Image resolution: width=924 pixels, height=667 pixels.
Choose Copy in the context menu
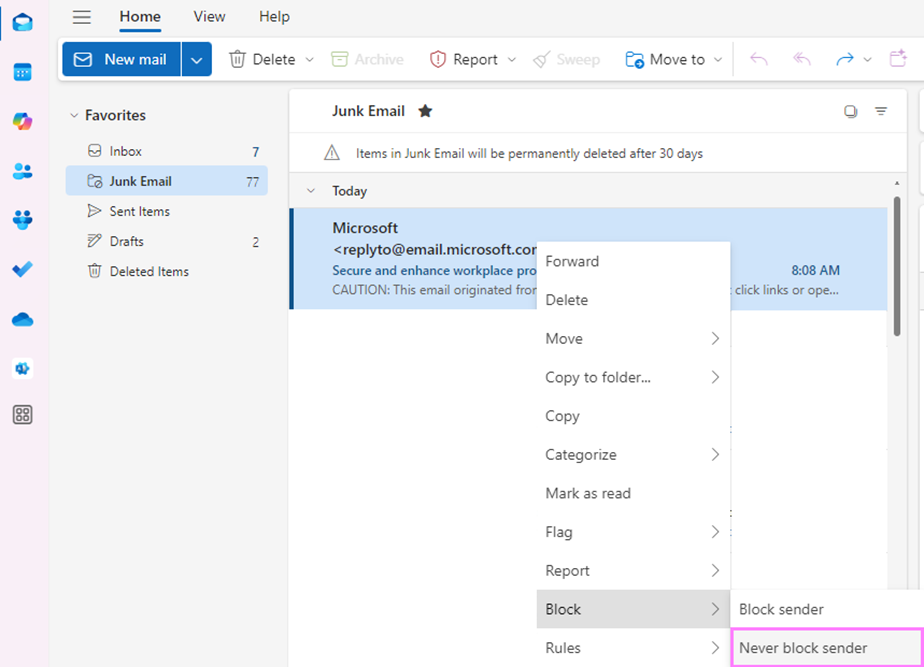(633, 416)
